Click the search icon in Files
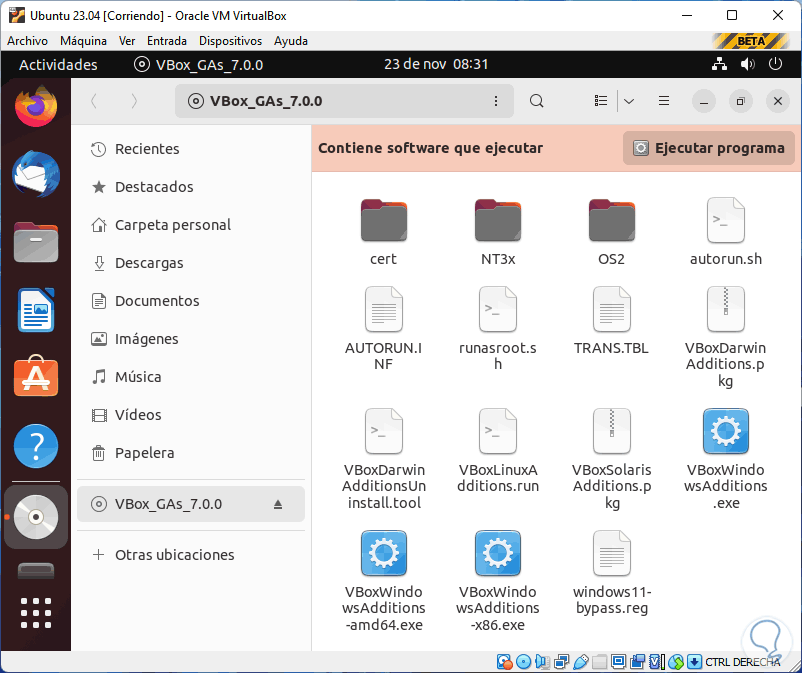The height and width of the screenshot is (673, 802). point(537,101)
